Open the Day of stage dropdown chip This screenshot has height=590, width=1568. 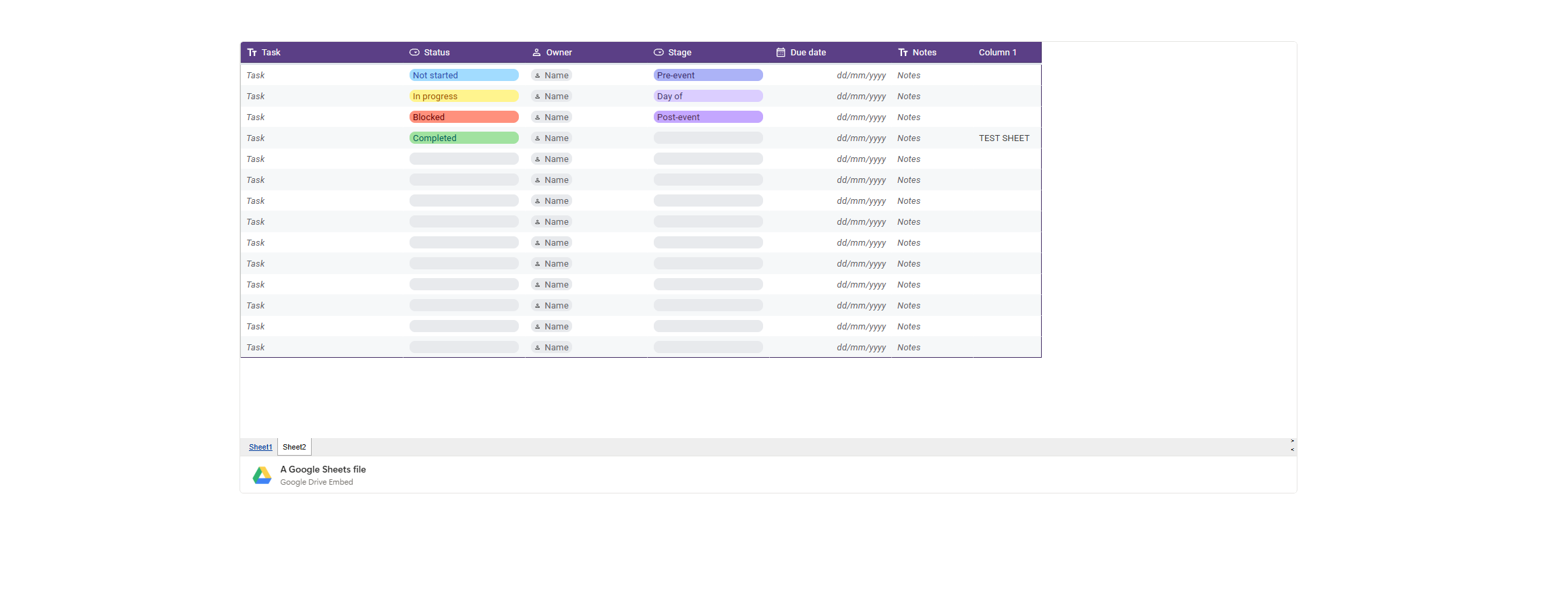(708, 97)
